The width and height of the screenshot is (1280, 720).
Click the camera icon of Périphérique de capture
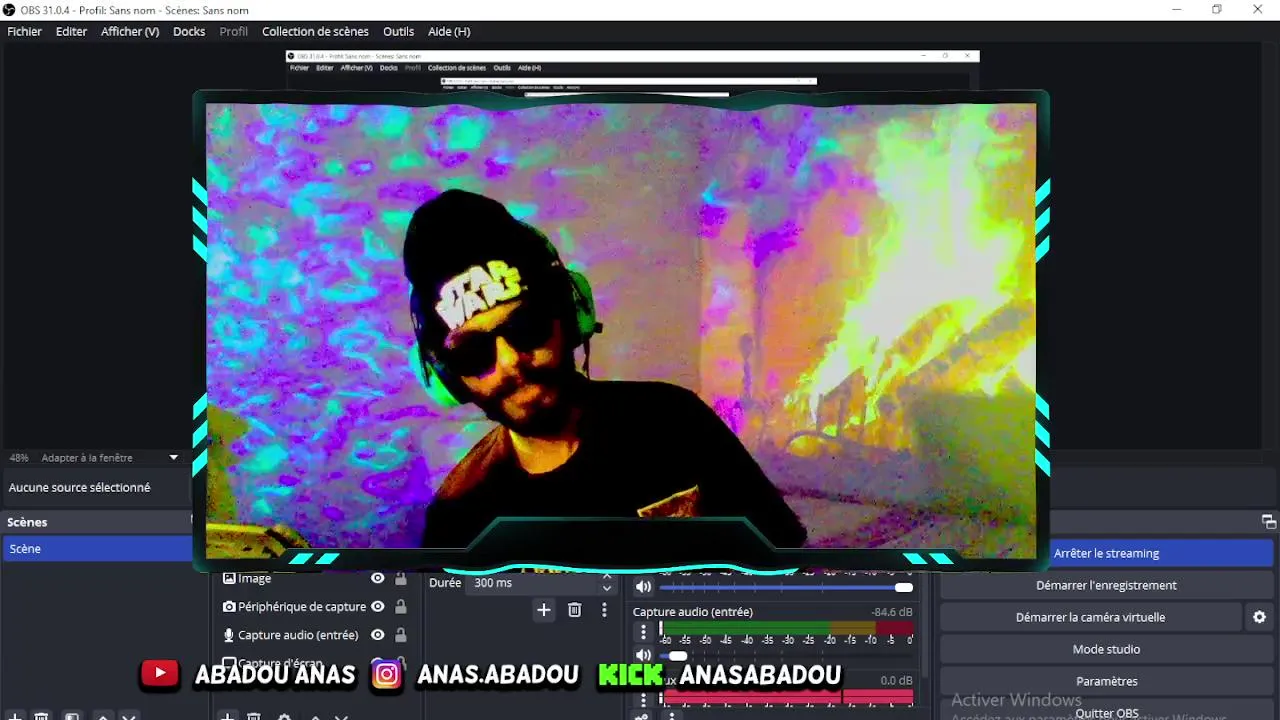pyautogui.click(x=229, y=607)
